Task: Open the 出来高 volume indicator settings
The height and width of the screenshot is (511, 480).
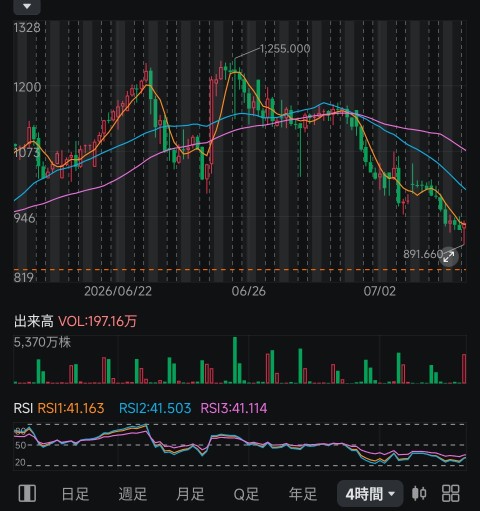Action: coord(34,321)
